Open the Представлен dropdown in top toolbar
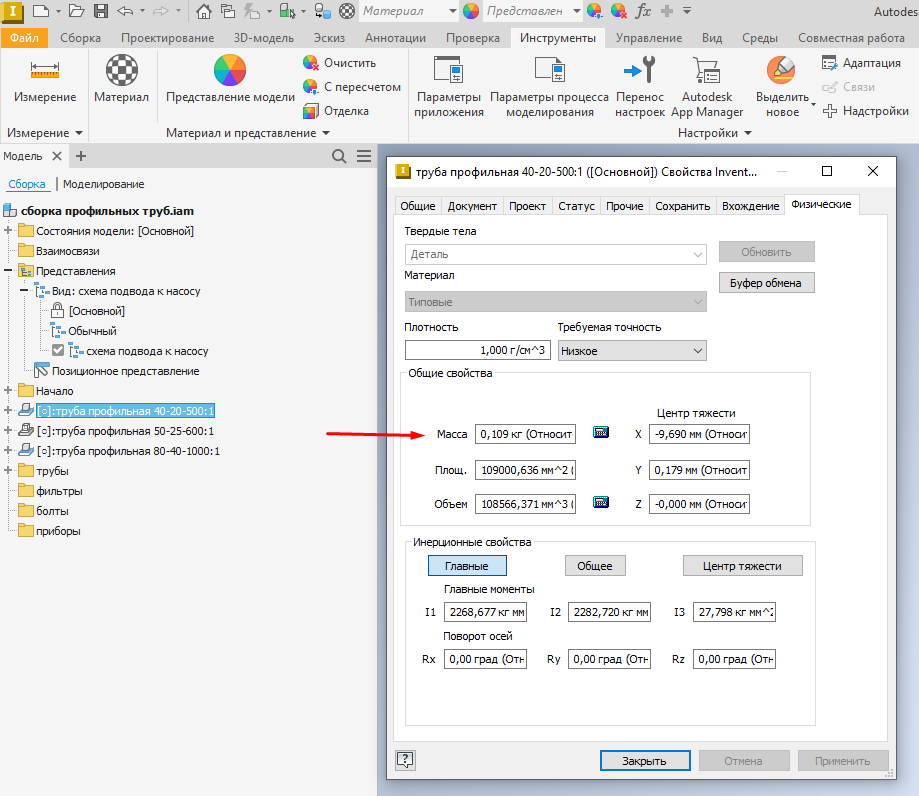This screenshot has width=919, height=796. (x=576, y=11)
